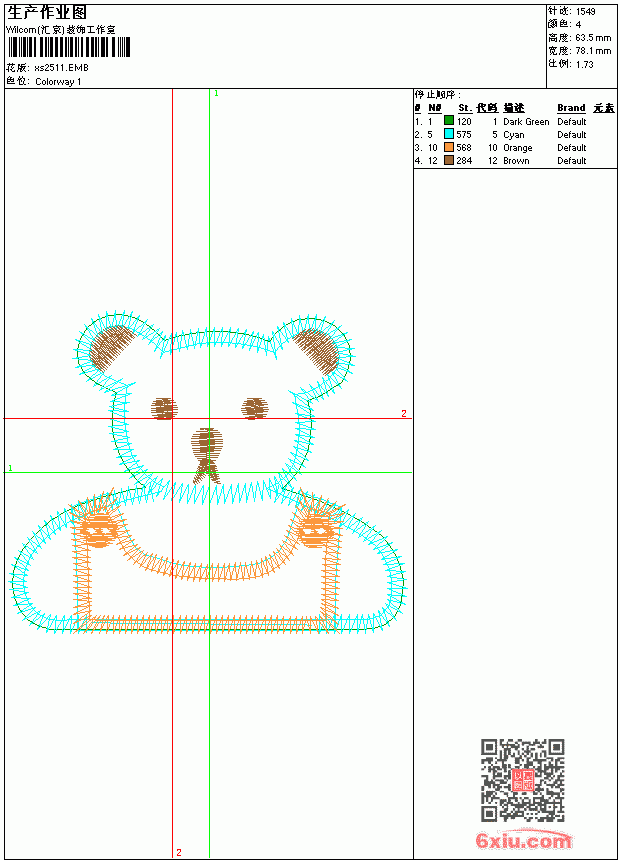Click the red marker 2 on horizontal guide

click(x=404, y=414)
